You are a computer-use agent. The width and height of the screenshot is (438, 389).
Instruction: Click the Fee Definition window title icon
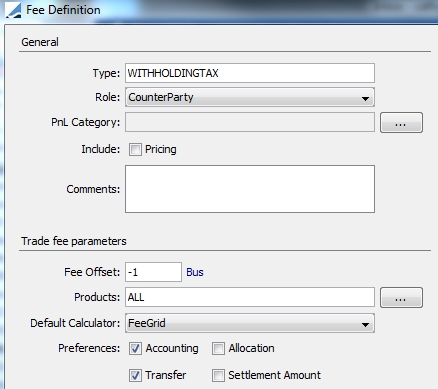(x=13, y=10)
